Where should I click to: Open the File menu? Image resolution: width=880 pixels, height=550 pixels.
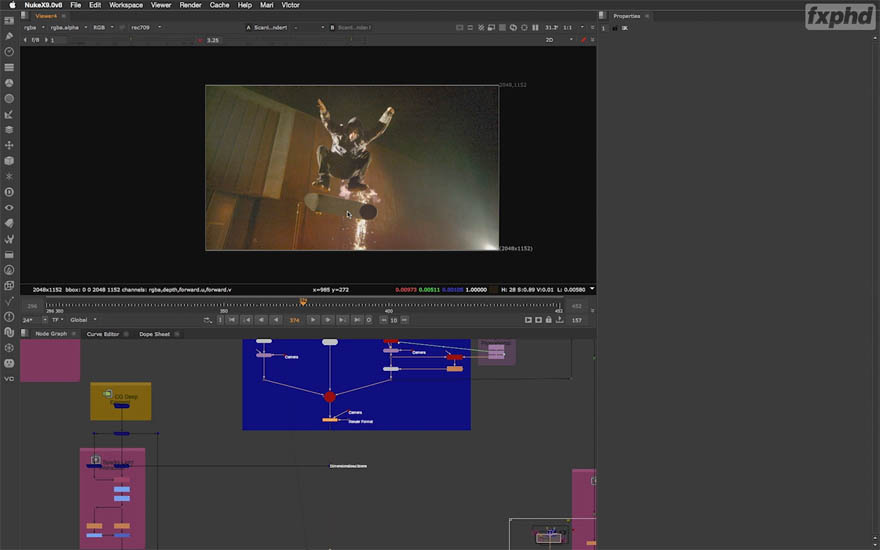[75, 5]
